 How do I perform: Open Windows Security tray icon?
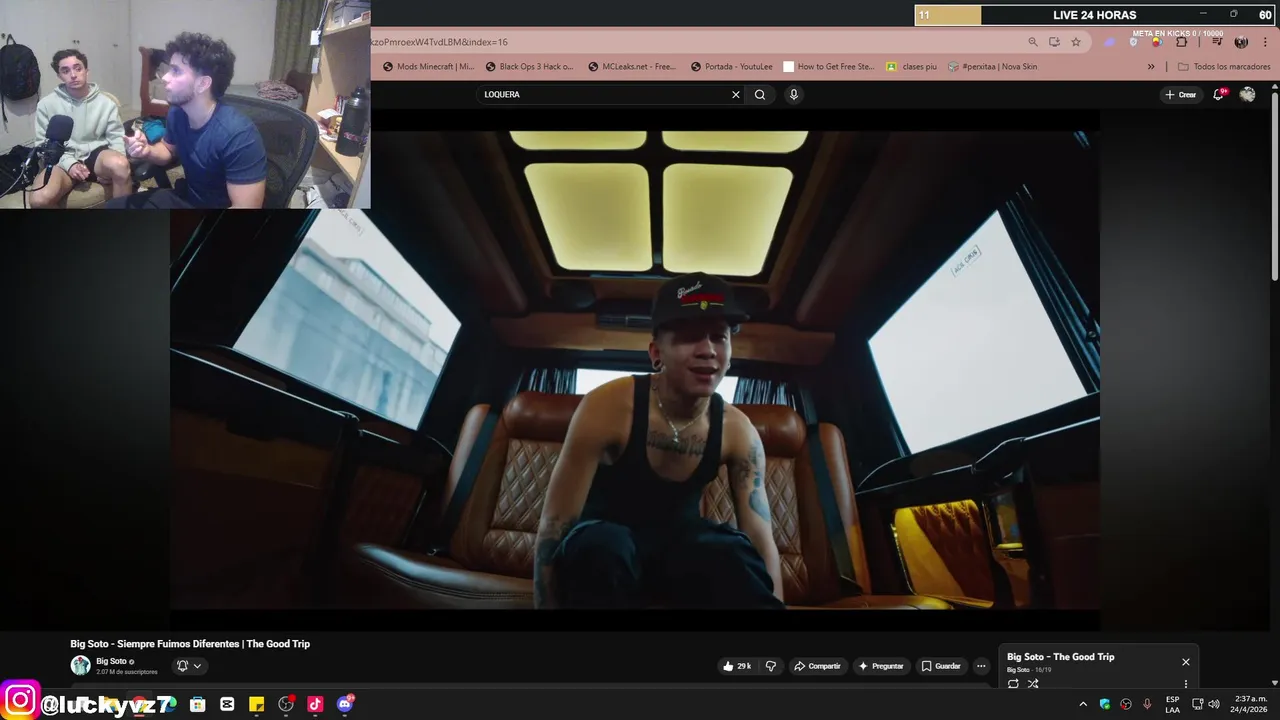(1105, 704)
